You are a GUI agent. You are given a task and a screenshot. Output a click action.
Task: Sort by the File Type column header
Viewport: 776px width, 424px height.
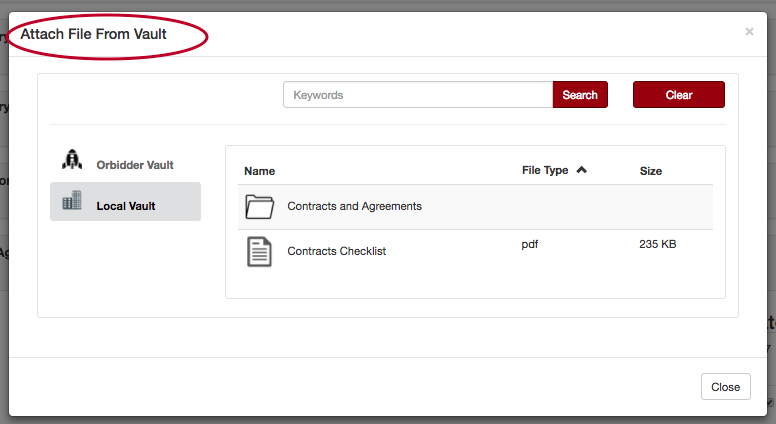coord(545,170)
